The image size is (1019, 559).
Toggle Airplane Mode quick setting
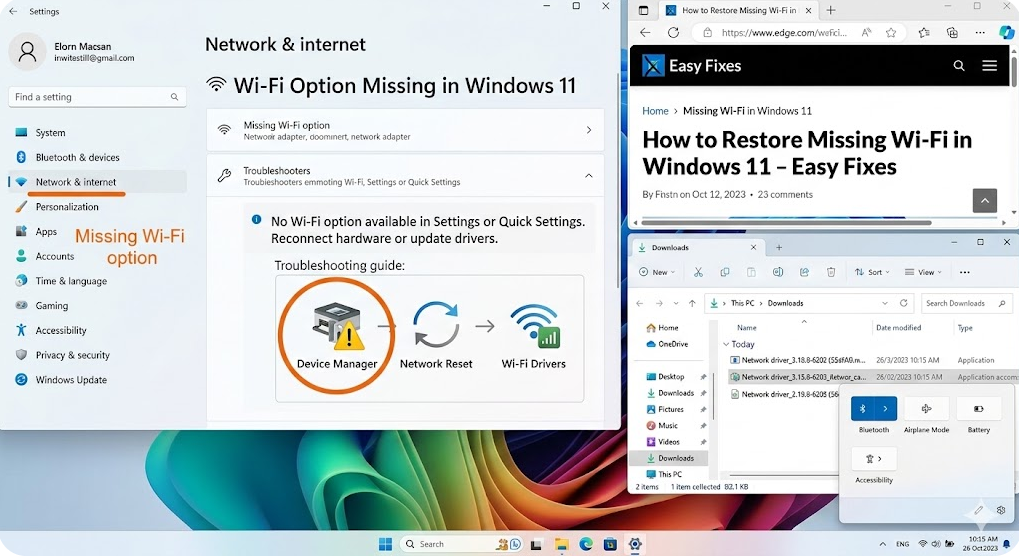(926, 409)
